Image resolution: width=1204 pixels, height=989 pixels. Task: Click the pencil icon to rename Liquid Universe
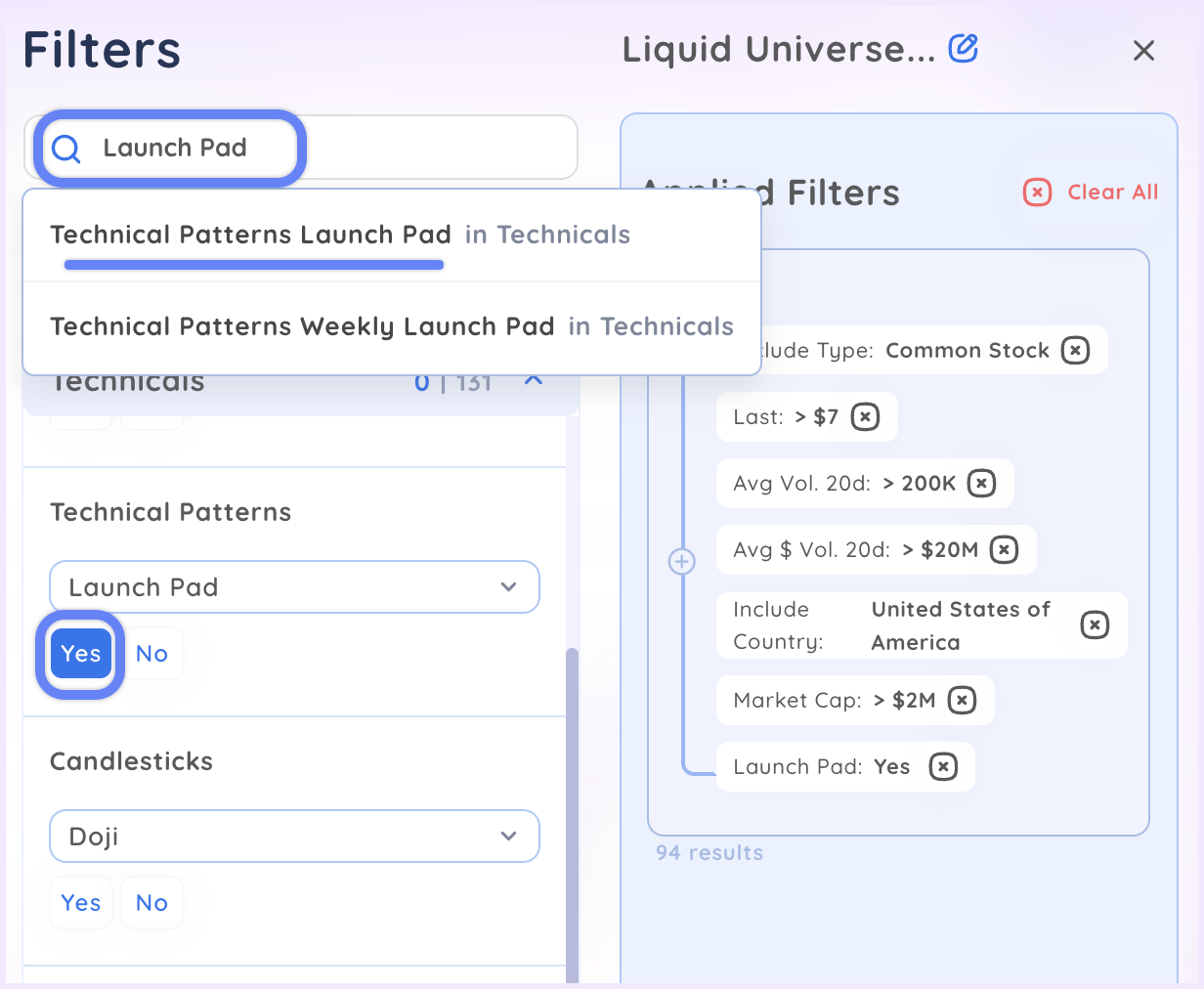pyautogui.click(x=963, y=48)
